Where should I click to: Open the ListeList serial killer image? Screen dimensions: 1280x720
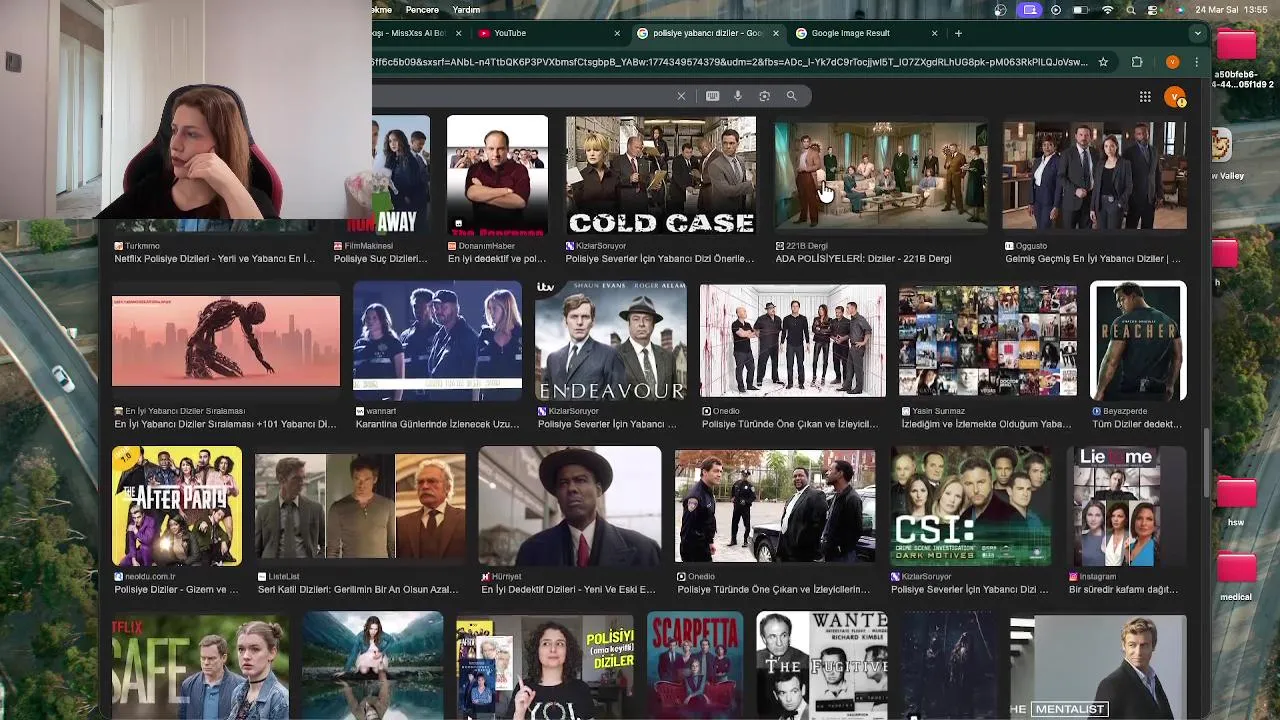click(x=360, y=506)
